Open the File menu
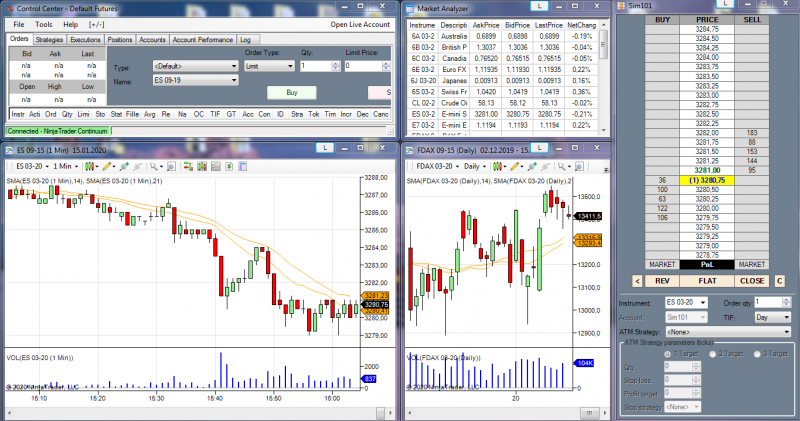This screenshot has height=421, width=800. pyautogui.click(x=19, y=24)
